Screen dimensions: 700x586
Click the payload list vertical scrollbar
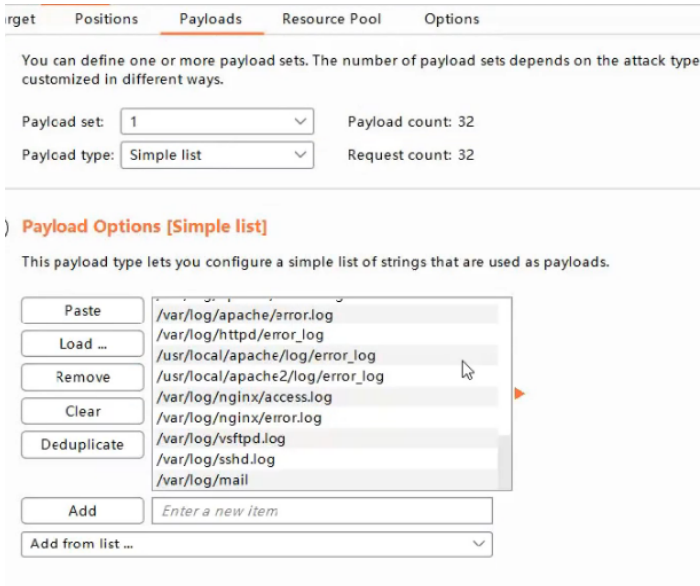click(x=504, y=460)
